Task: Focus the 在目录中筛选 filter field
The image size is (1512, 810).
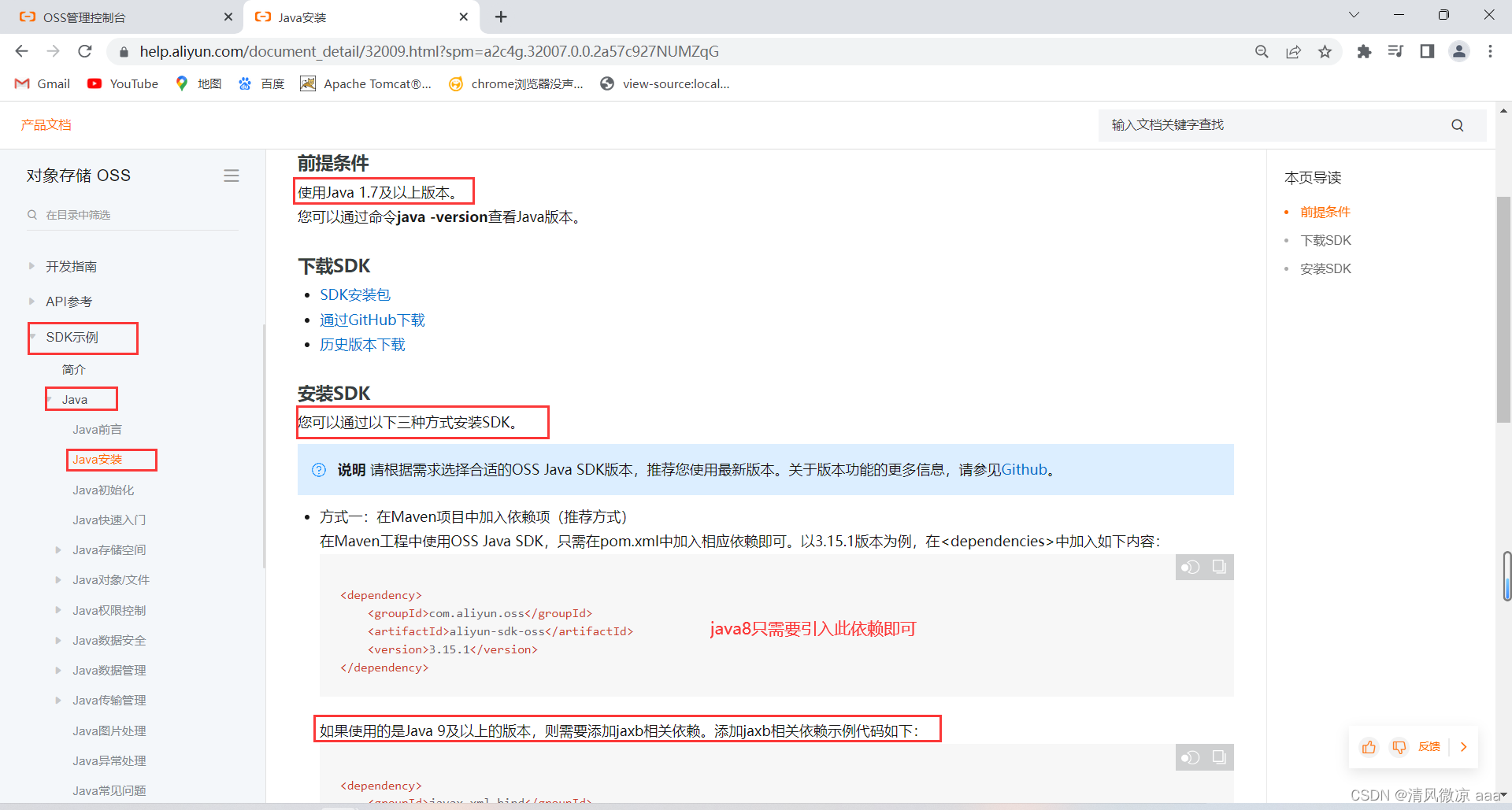Action: coord(132,215)
